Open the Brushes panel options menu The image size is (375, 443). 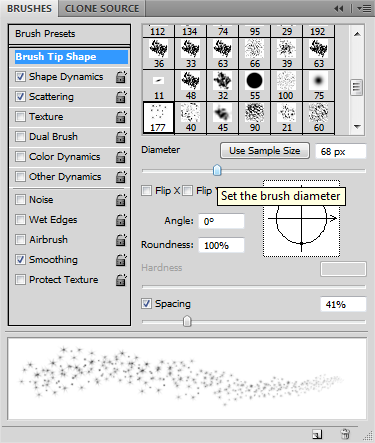(x=364, y=9)
